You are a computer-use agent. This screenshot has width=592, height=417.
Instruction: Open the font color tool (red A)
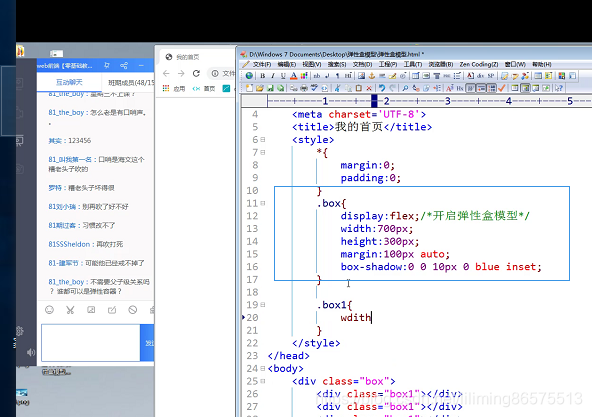[x=293, y=76]
